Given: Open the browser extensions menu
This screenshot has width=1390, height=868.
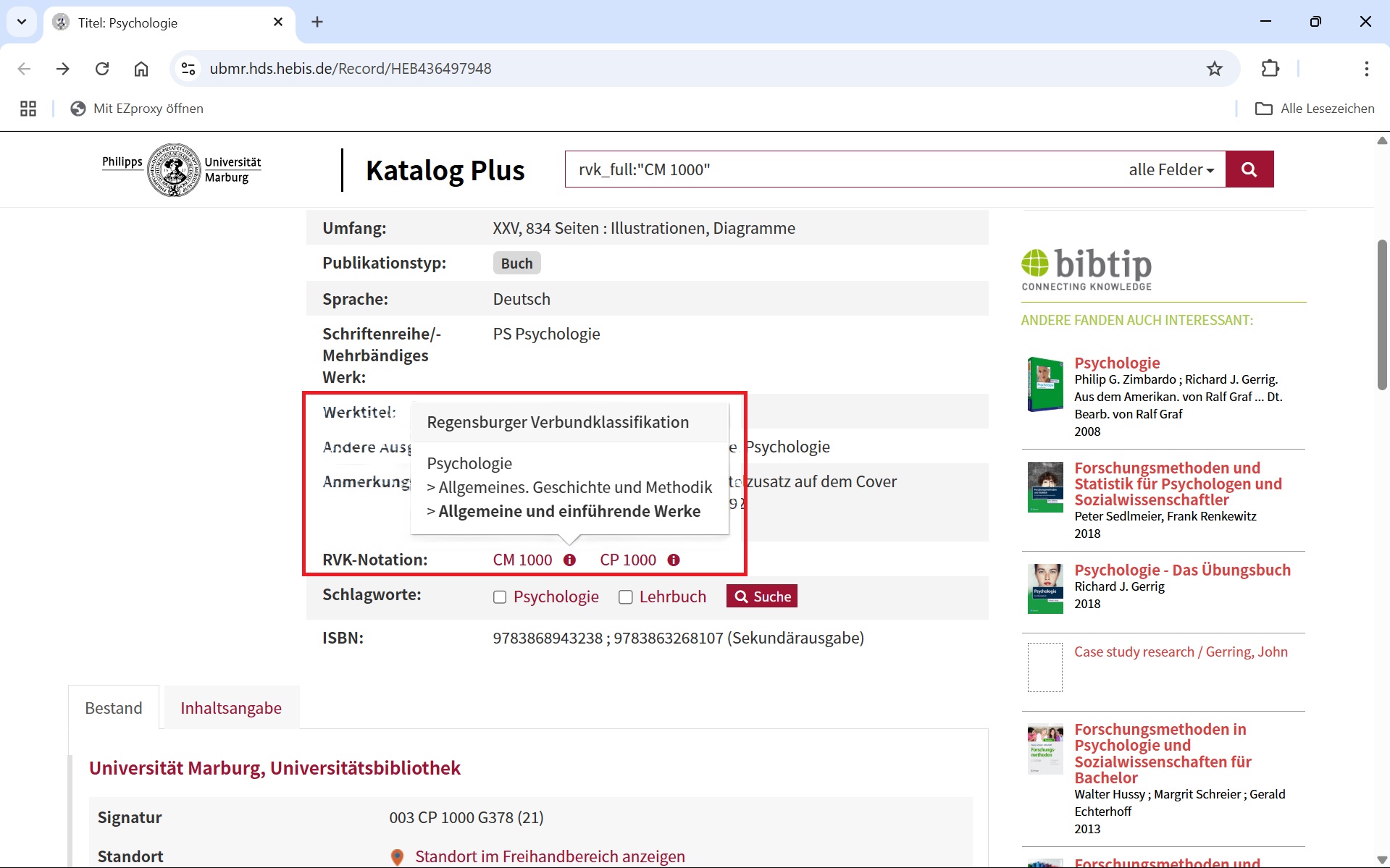Looking at the screenshot, I should [1270, 69].
